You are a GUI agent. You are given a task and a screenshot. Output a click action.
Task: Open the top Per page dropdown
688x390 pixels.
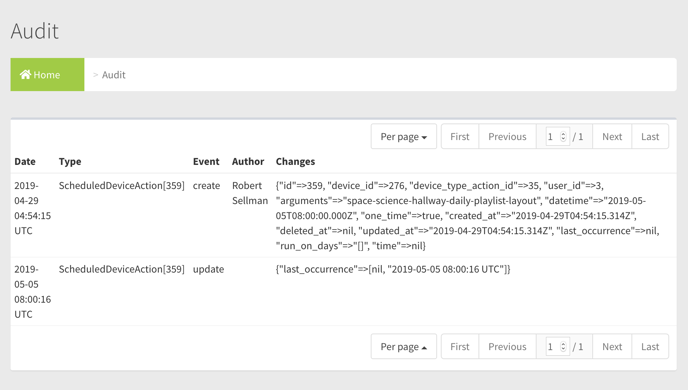pyautogui.click(x=404, y=136)
